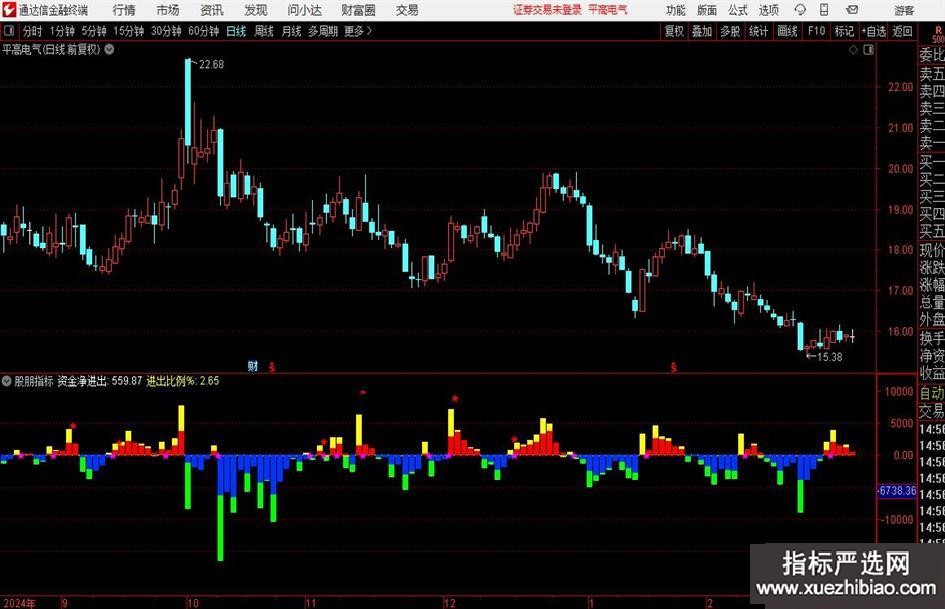Viewport: 945px width, 609px height.
Task: Add stock with the +自选 button
Action: pyautogui.click(x=874, y=31)
